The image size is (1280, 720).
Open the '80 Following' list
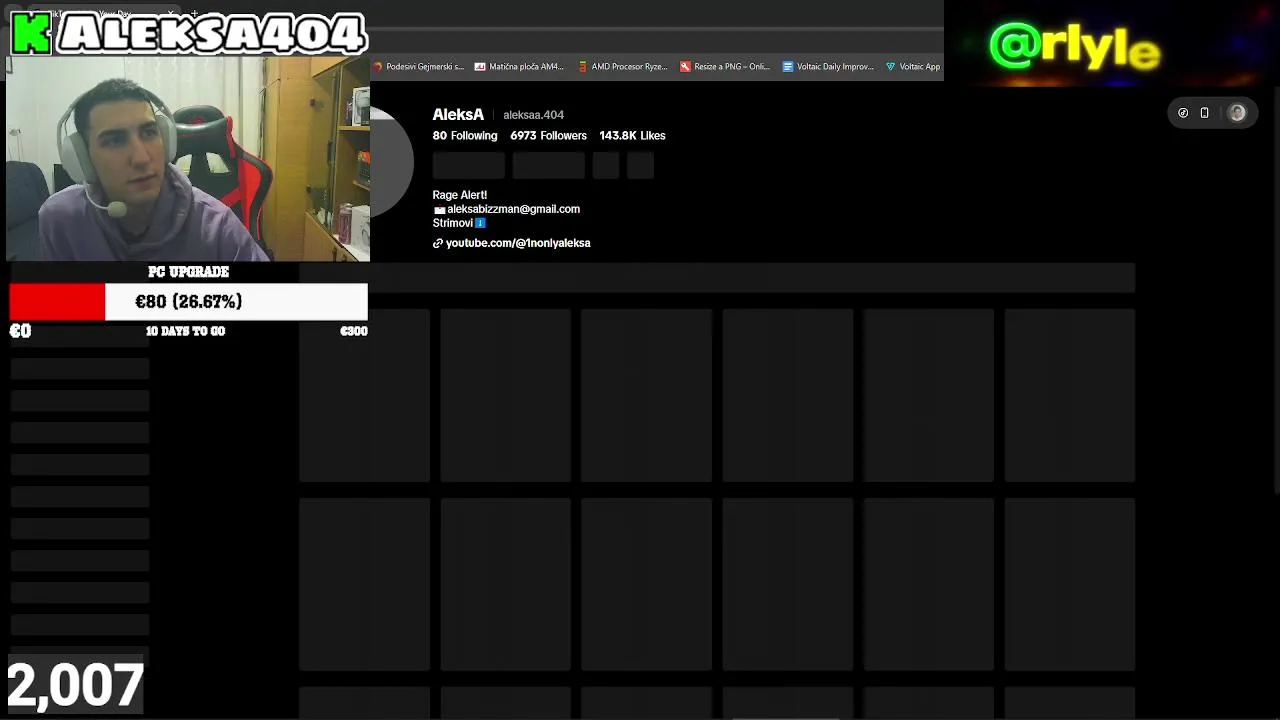[465, 136]
